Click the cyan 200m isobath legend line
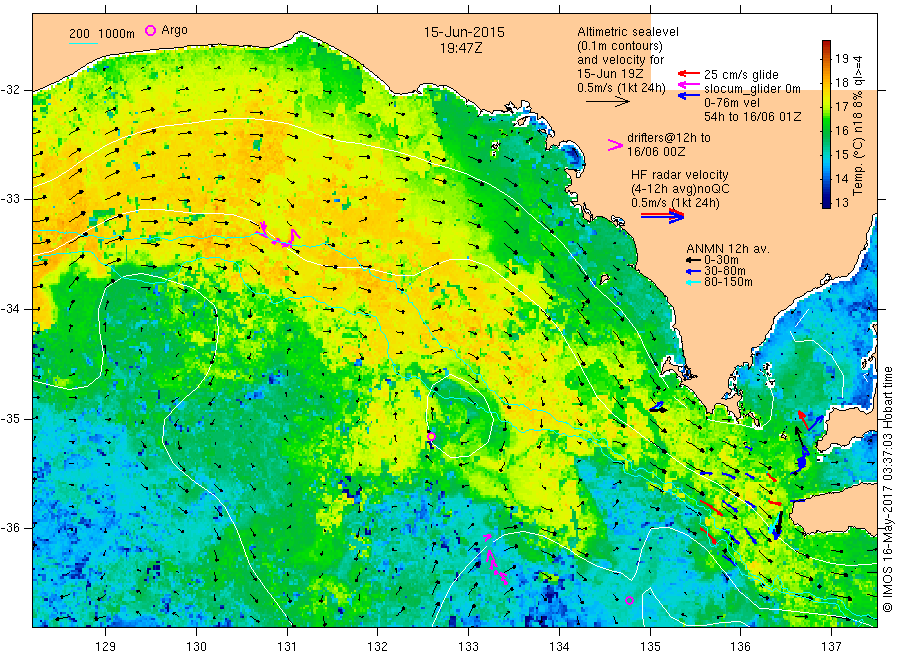The width and height of the screenshot is (900, 660). [83, 43]
